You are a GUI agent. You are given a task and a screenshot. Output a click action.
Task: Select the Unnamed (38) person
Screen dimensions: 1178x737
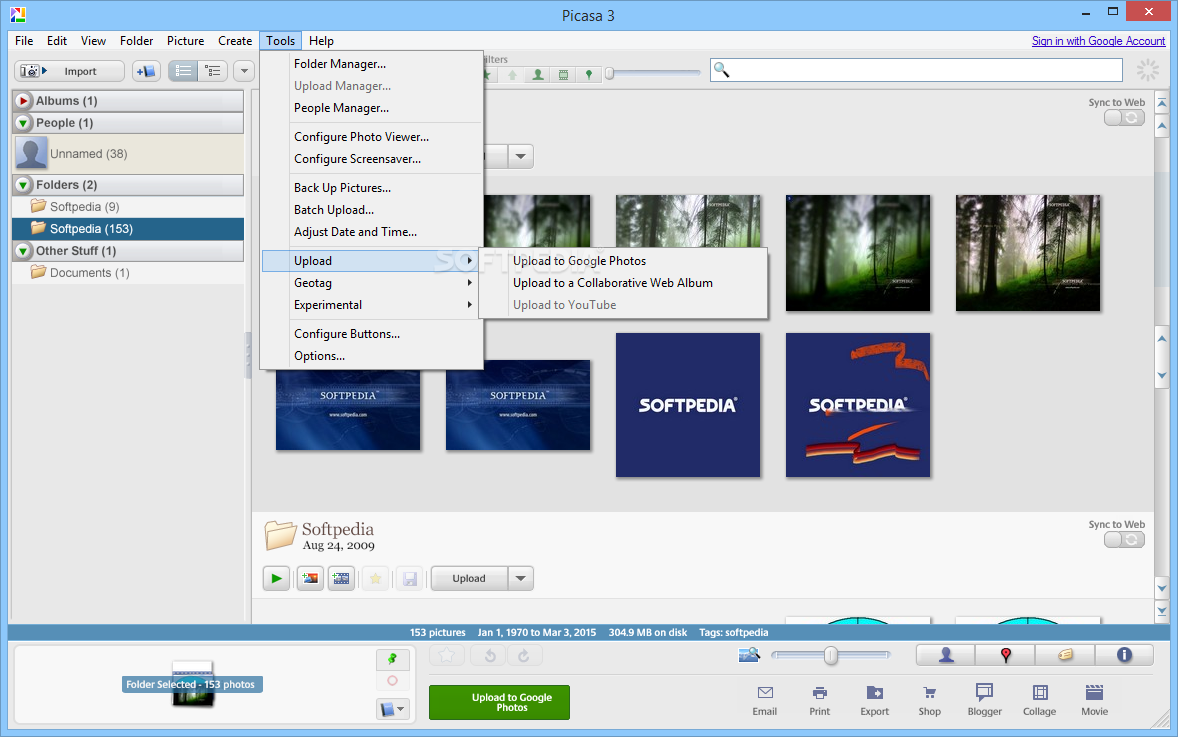pyautogui.click(x=128, y=153)
